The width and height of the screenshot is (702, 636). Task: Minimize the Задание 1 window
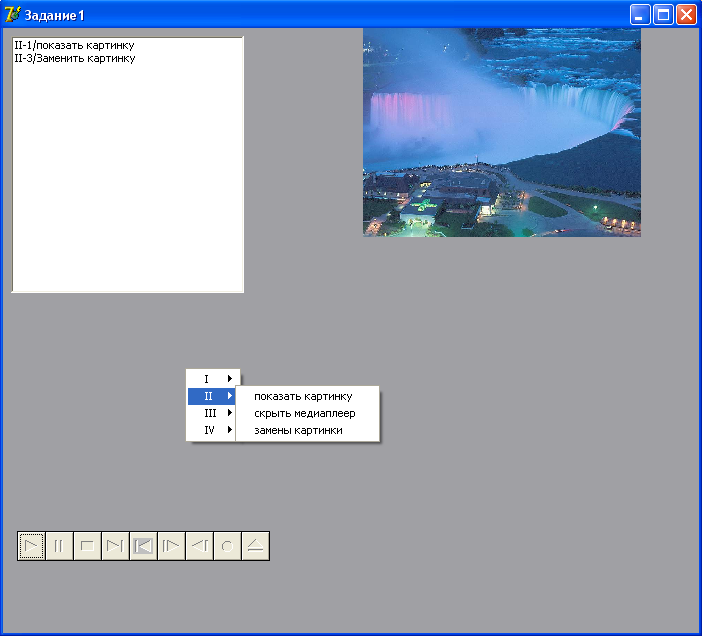tap(640, 15)
